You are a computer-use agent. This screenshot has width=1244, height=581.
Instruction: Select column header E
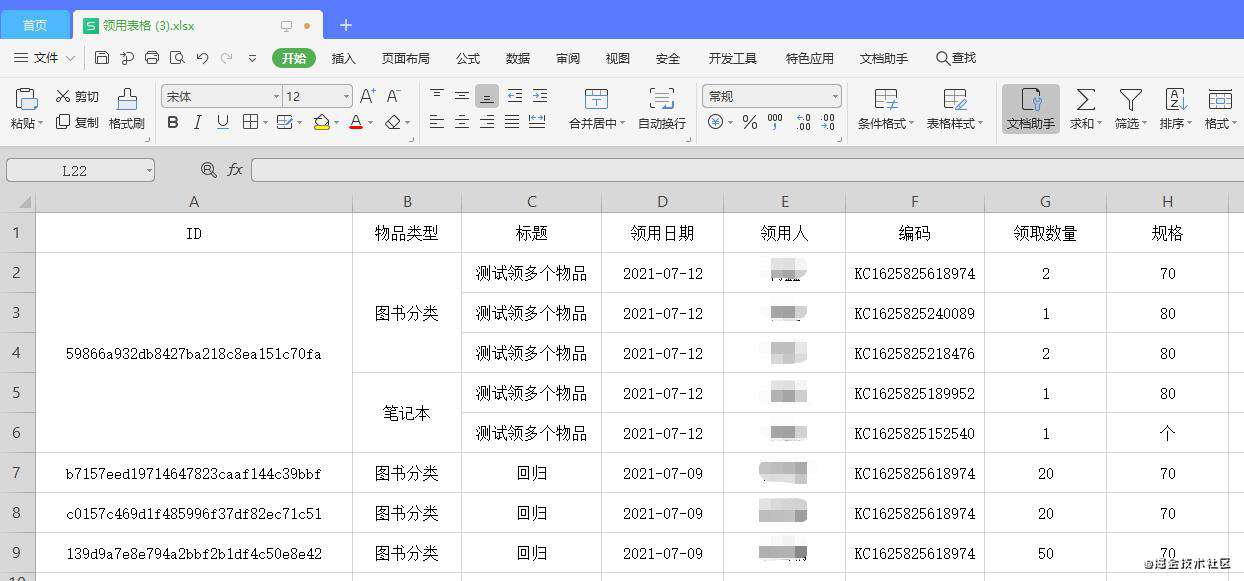coord(785,201)
